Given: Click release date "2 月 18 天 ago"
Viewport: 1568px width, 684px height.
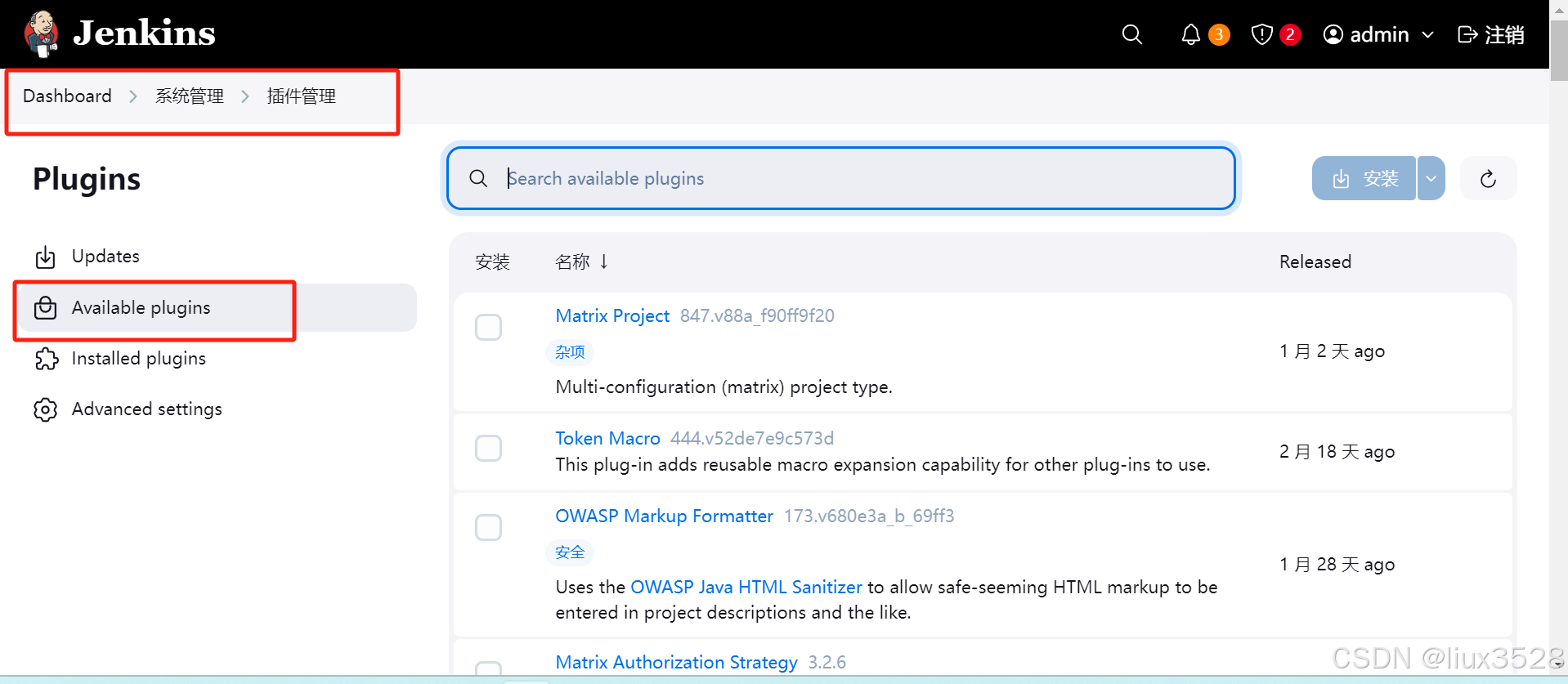Looking at the screenshot, I should click(1337, 452).
